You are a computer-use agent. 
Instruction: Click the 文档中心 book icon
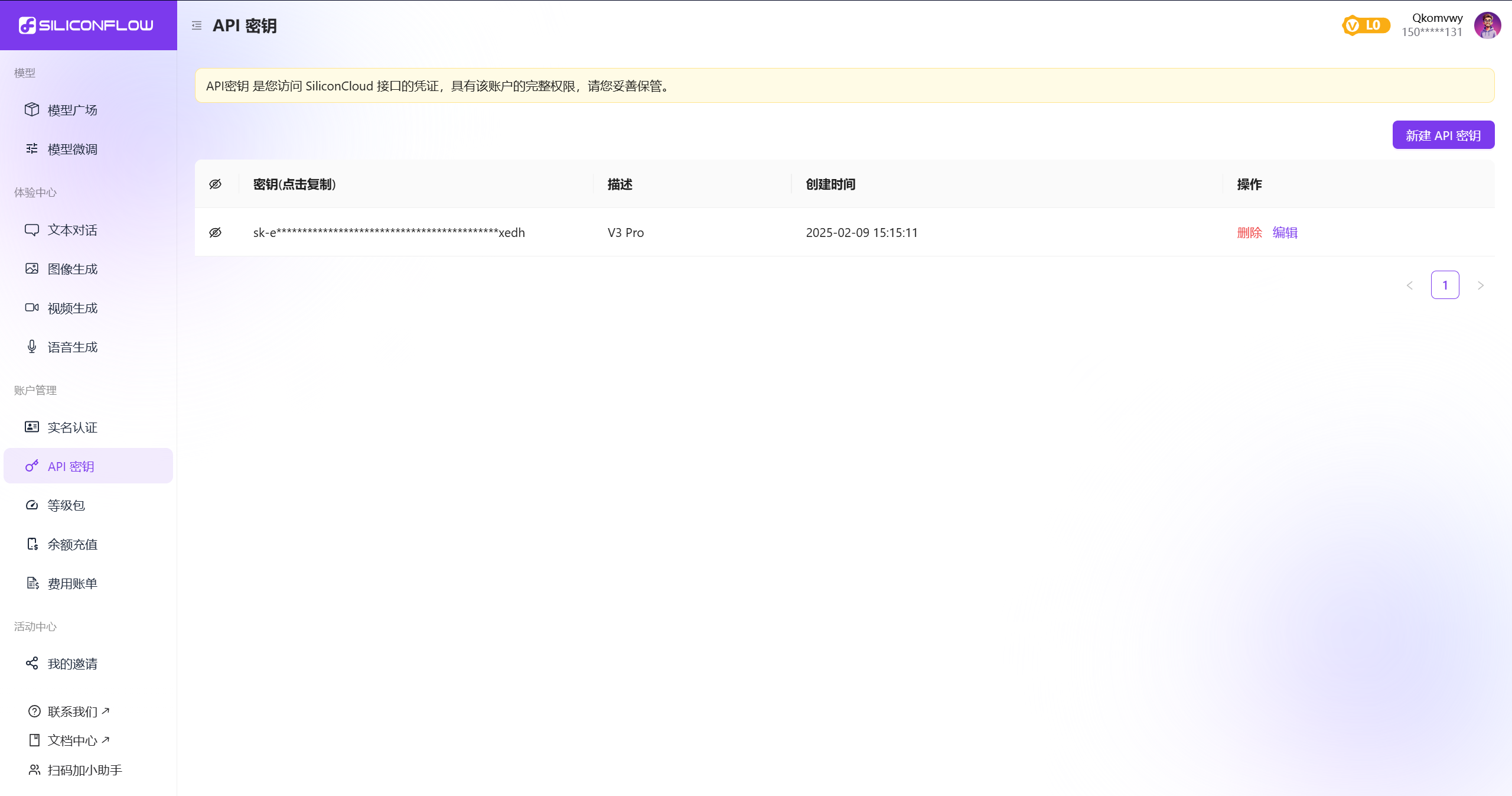click(x=34, y=740)
